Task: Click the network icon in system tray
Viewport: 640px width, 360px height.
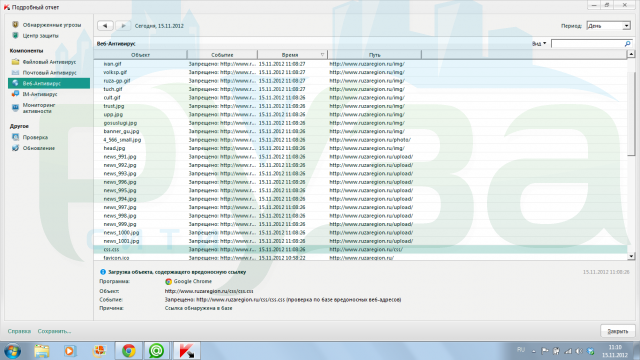Action: 568,351
